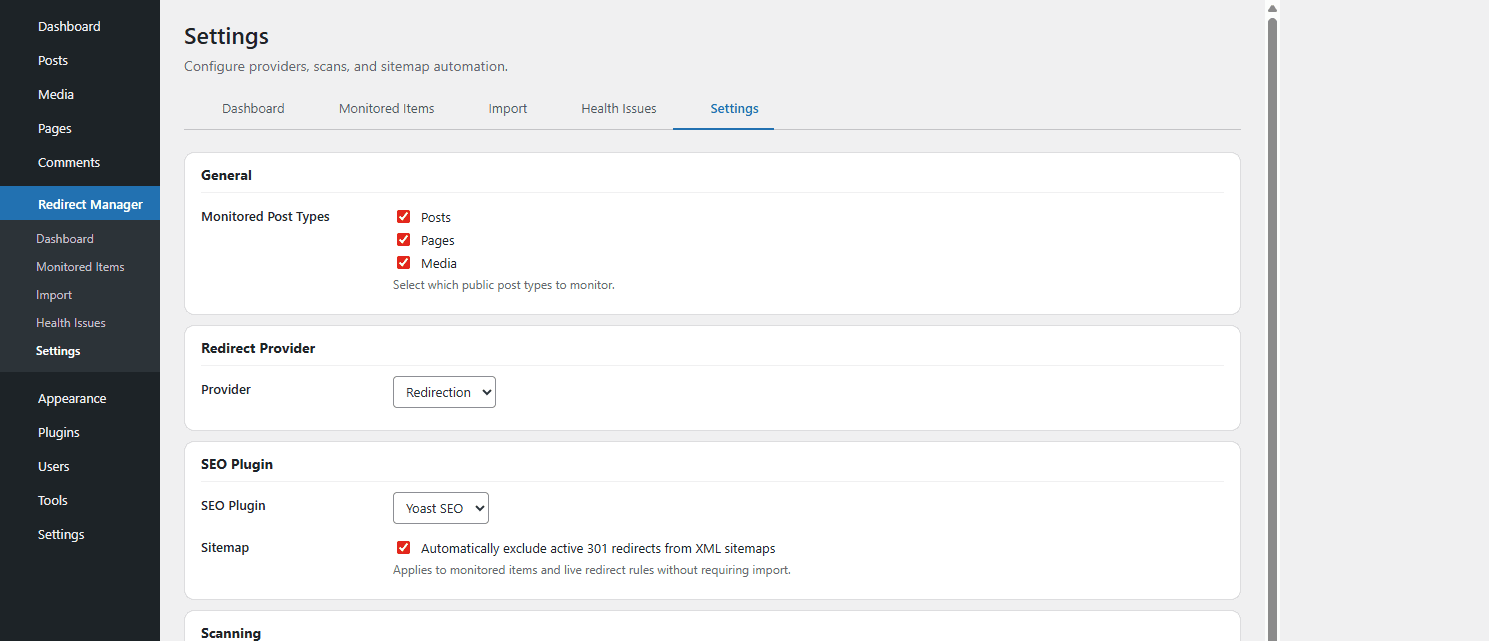1489x641 pixels.
Task: Uncheck the Pages post type checkbox
Action: [404, 239]
